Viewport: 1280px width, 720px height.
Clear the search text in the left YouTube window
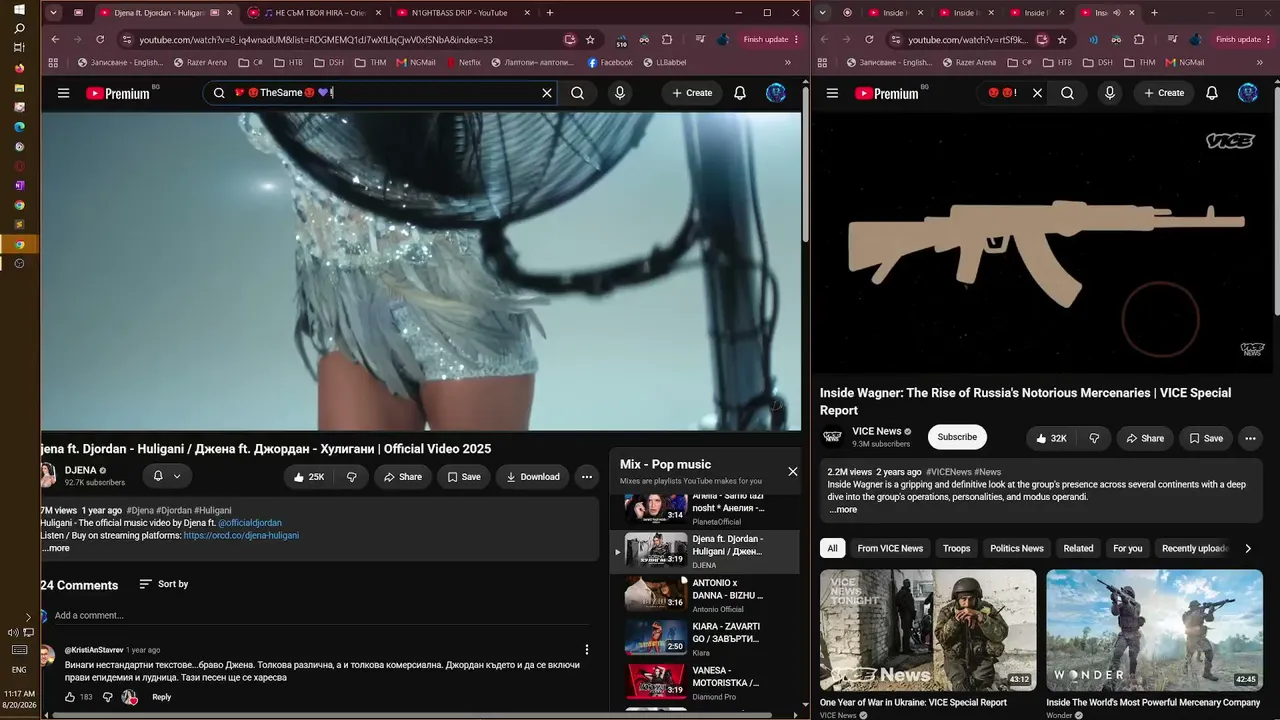pyautogui.click(x=547, y=93)
